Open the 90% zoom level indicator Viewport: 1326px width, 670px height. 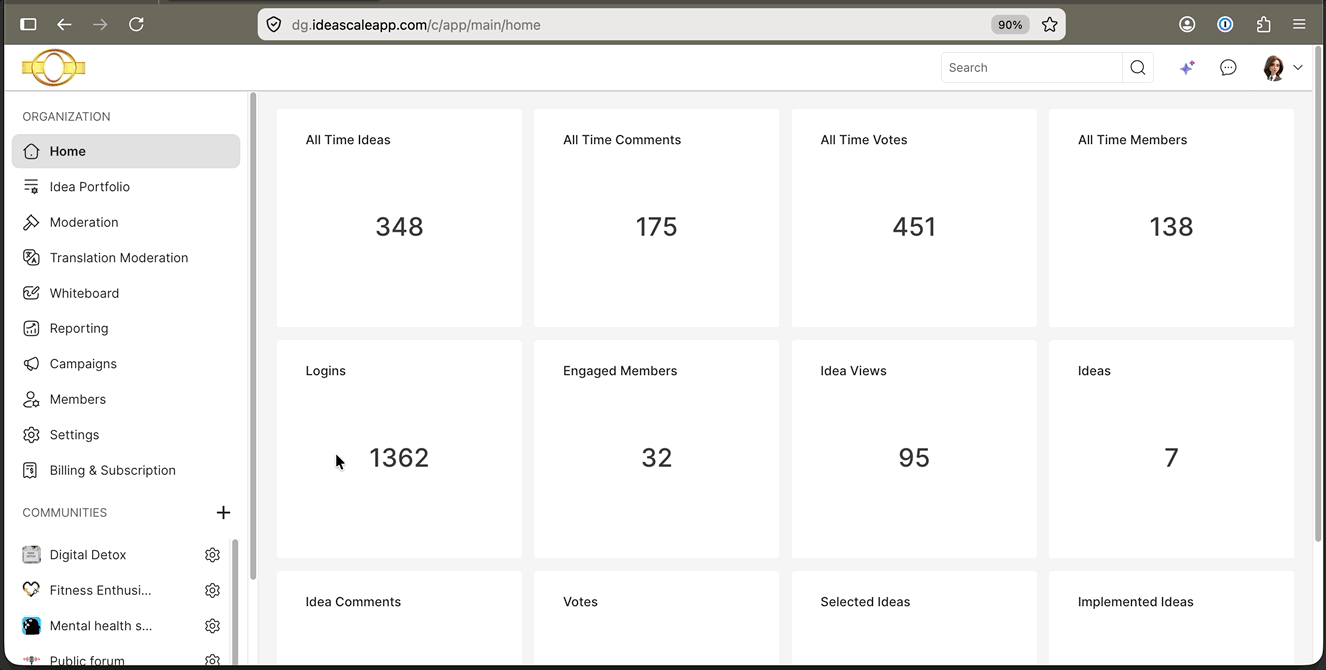1010,24
